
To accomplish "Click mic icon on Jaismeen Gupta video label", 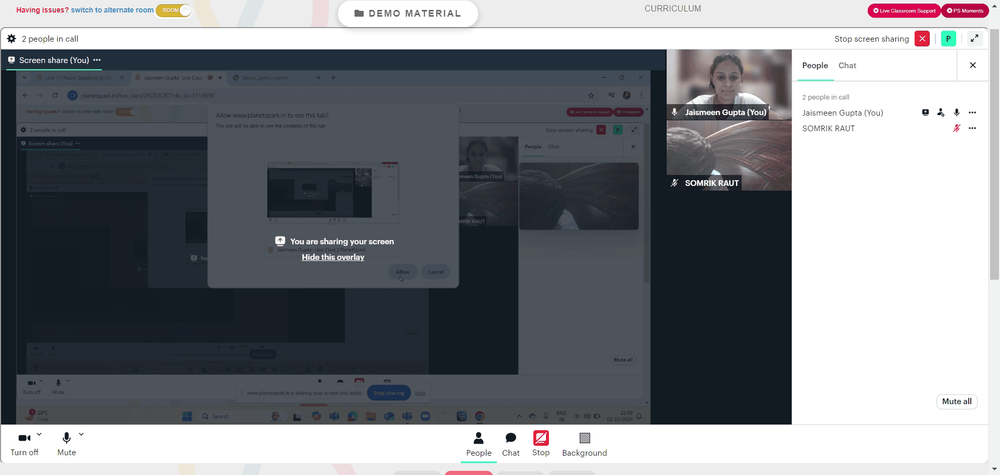I will tap(675, 112).
